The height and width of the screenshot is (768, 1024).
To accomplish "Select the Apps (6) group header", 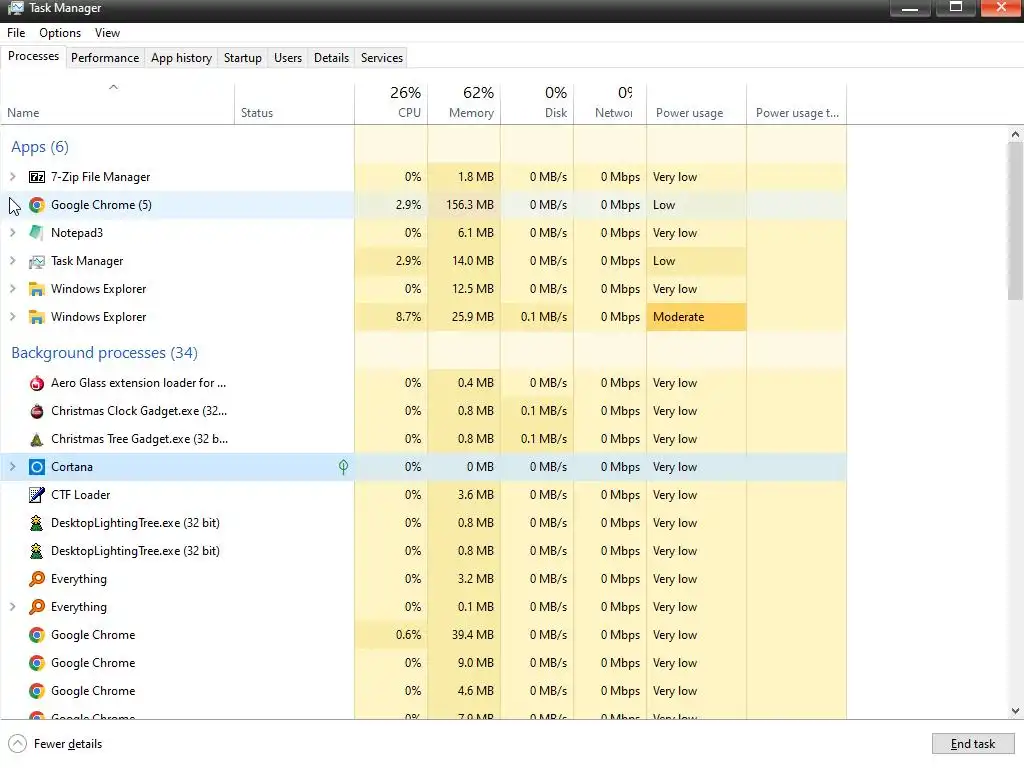I will 40,147.
